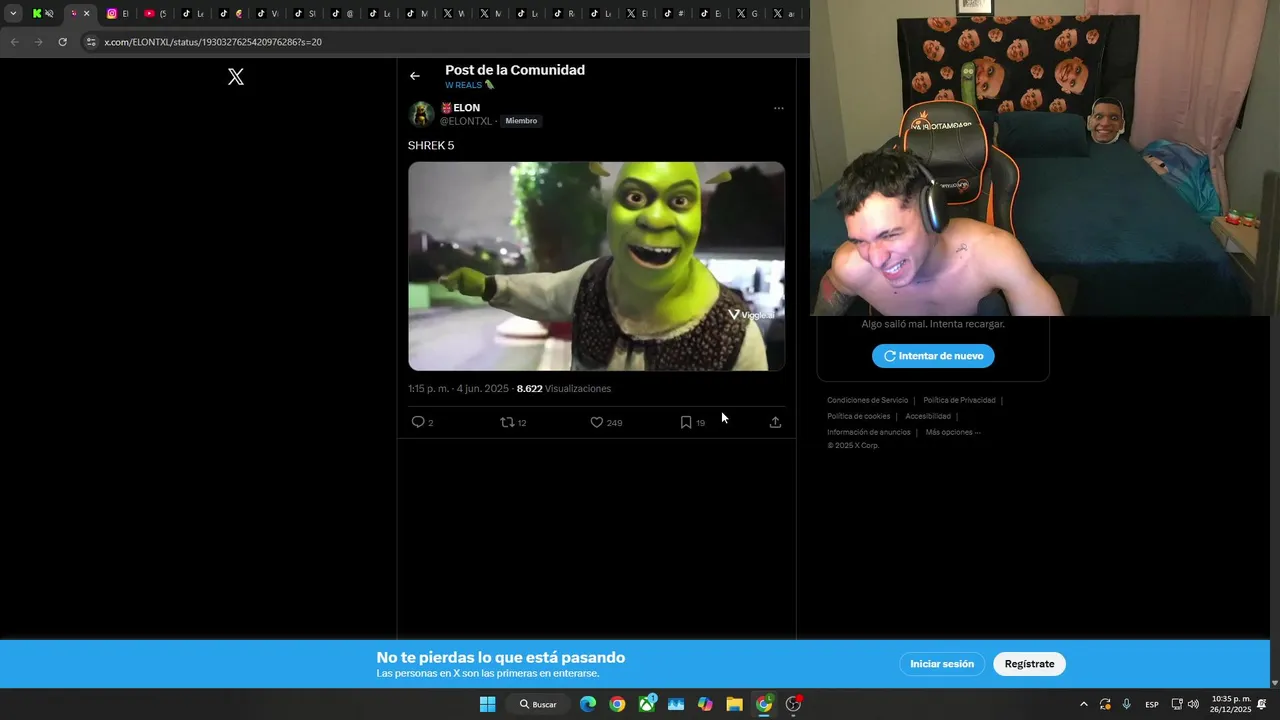Expand Más opciones footer menu

tap(953, 432)
